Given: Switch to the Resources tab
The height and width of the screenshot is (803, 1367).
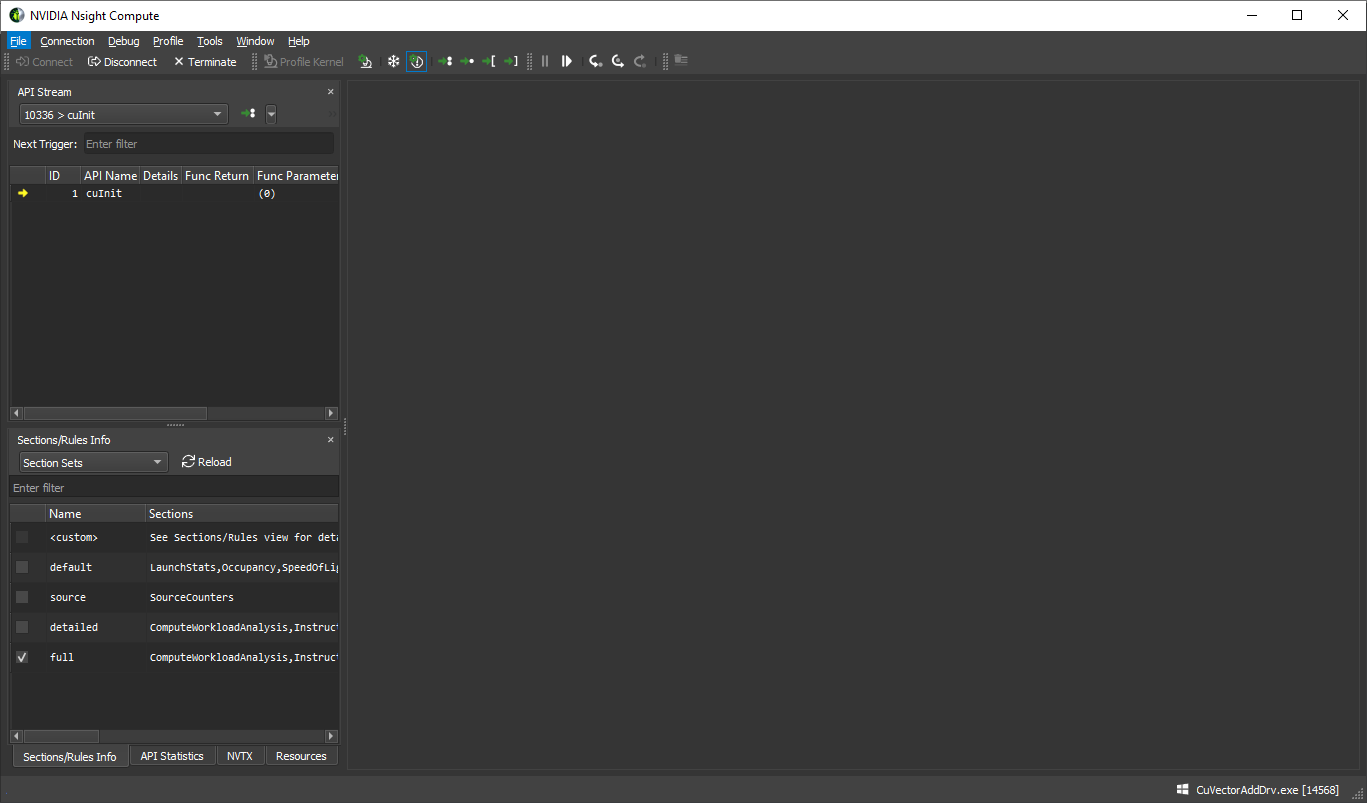Looking at the screenshot, I should tap(301, 756).
